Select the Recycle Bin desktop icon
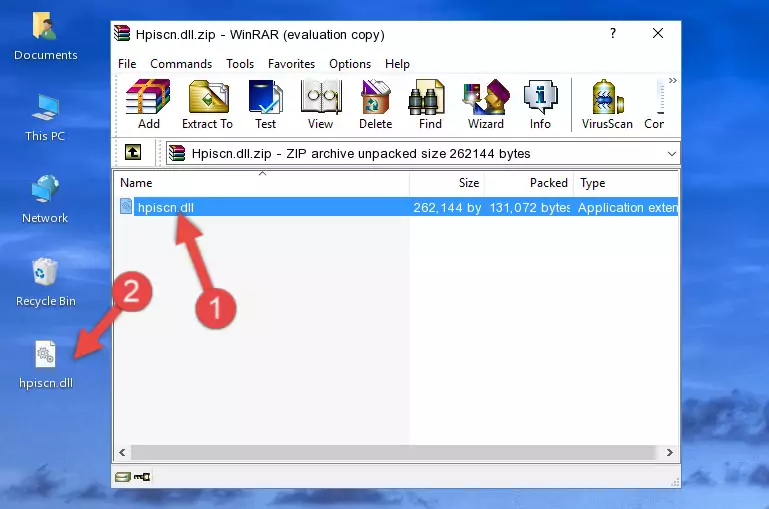 [46, 282]
